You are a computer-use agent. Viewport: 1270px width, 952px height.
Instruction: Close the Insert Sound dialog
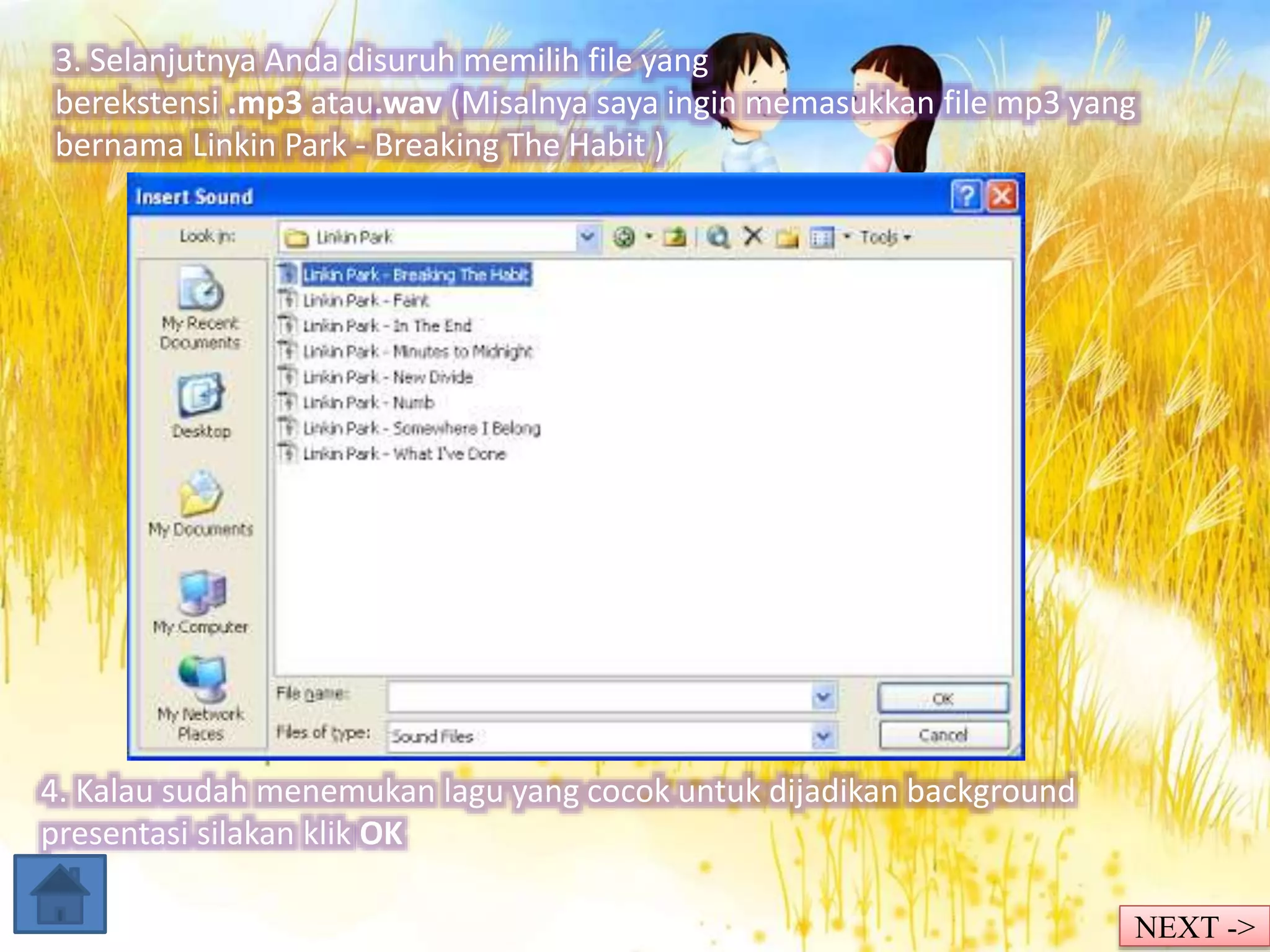[1001, 196]
